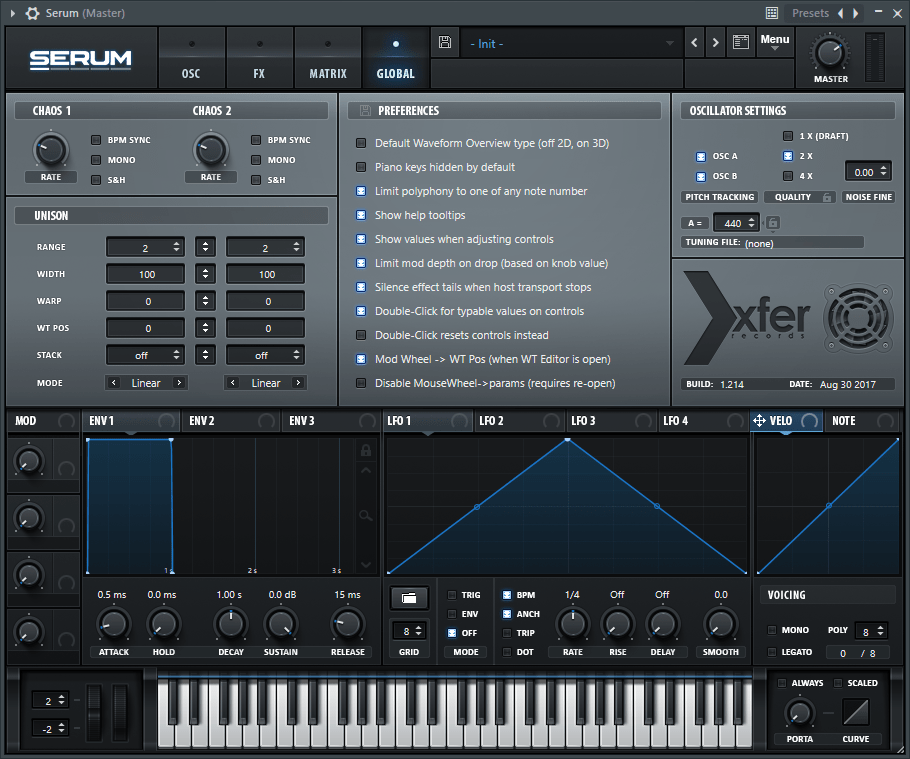
Task: Click the envelope zoom magnifier icon
Action: (366, 515)
